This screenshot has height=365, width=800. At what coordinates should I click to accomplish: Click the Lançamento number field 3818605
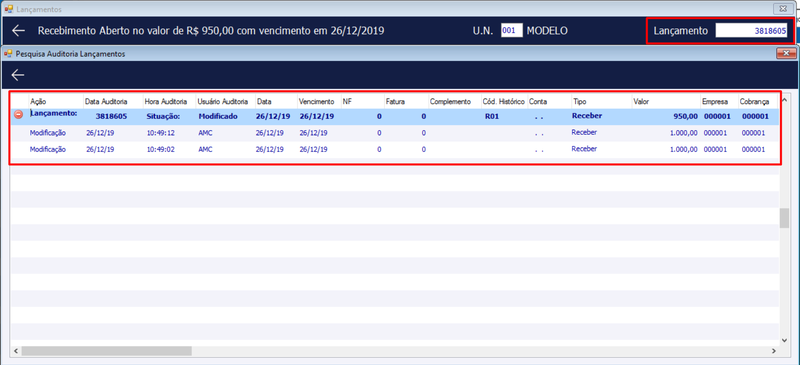[751, 31]
